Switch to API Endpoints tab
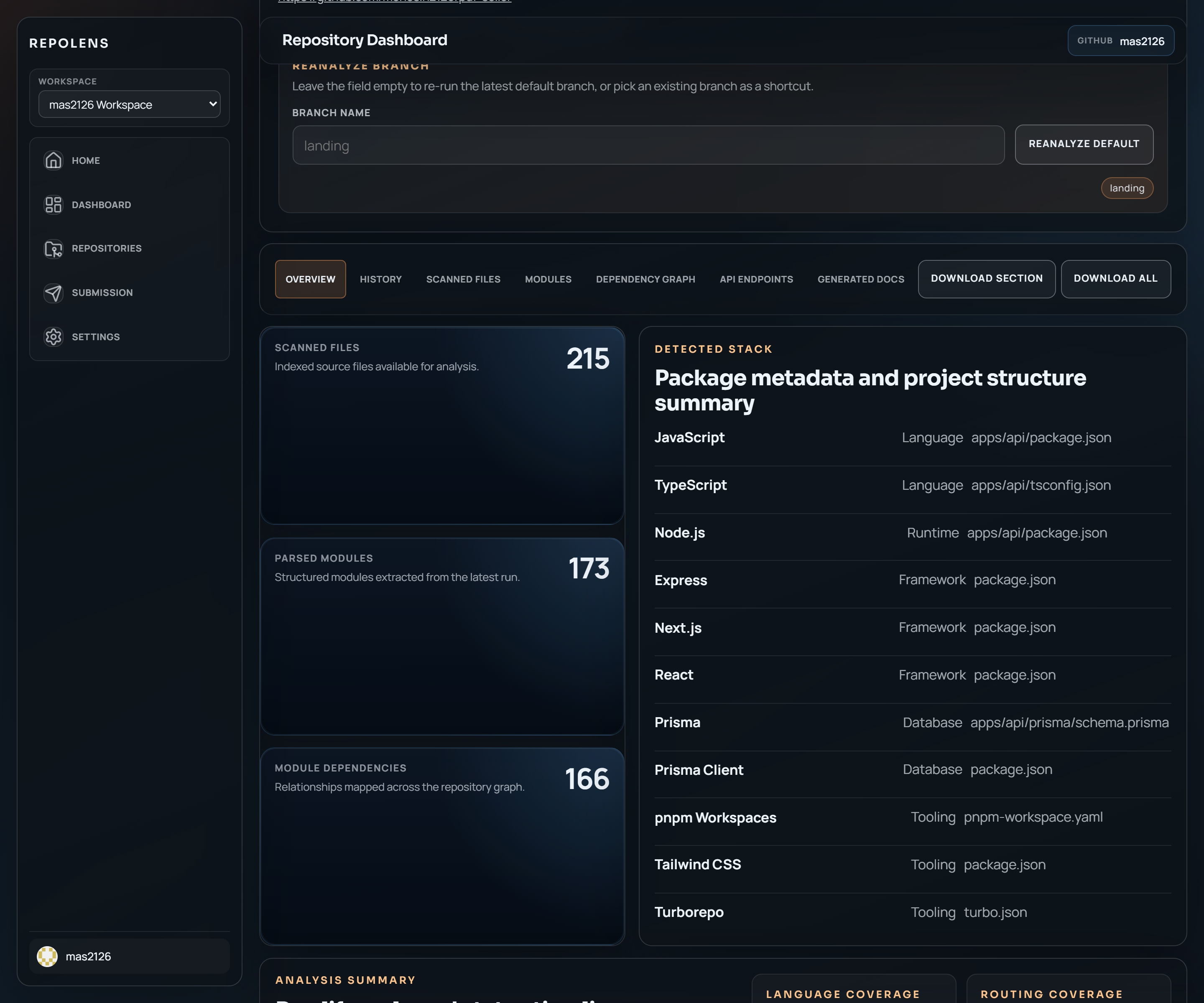 pos(756,279)
